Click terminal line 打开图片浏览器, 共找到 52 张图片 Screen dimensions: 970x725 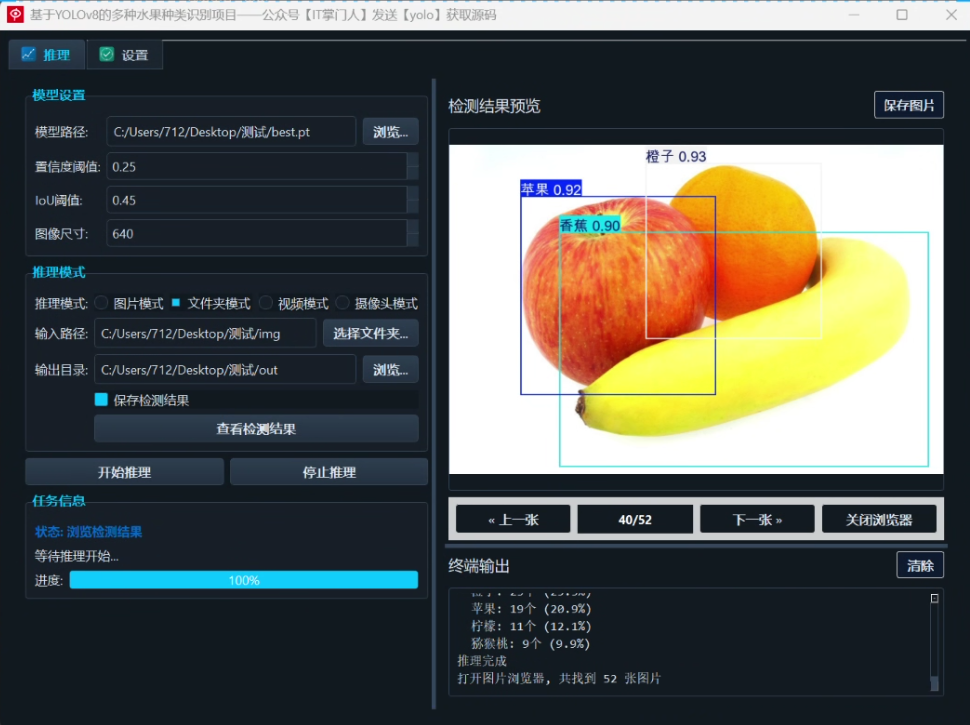click(x=559, y=678)
